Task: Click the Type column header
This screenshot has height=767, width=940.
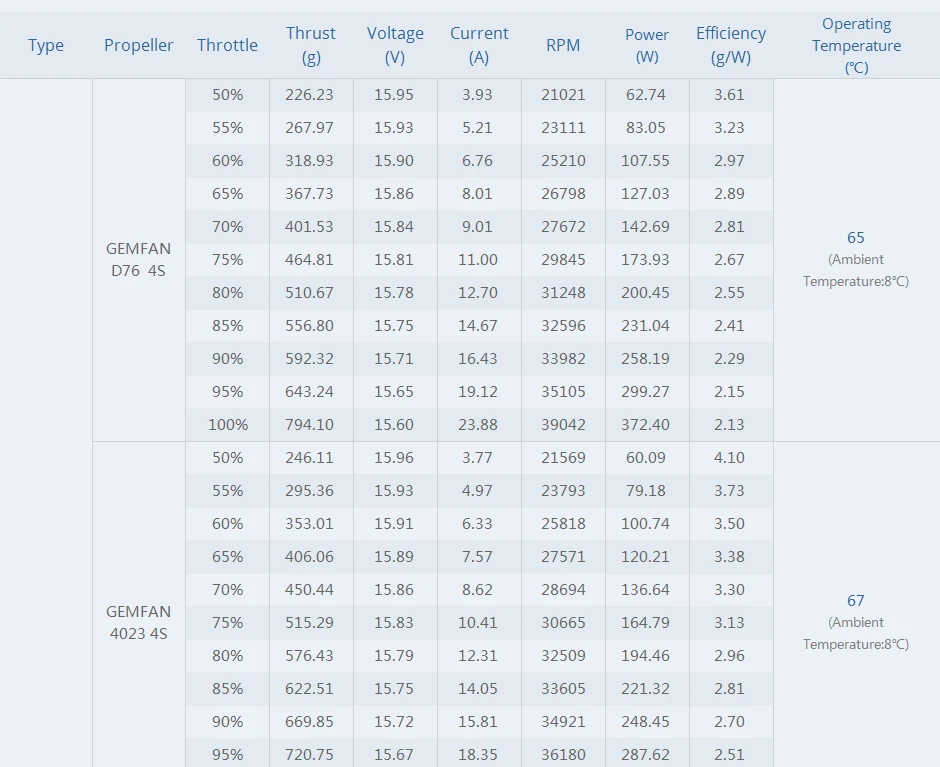Action: (46, 46)
